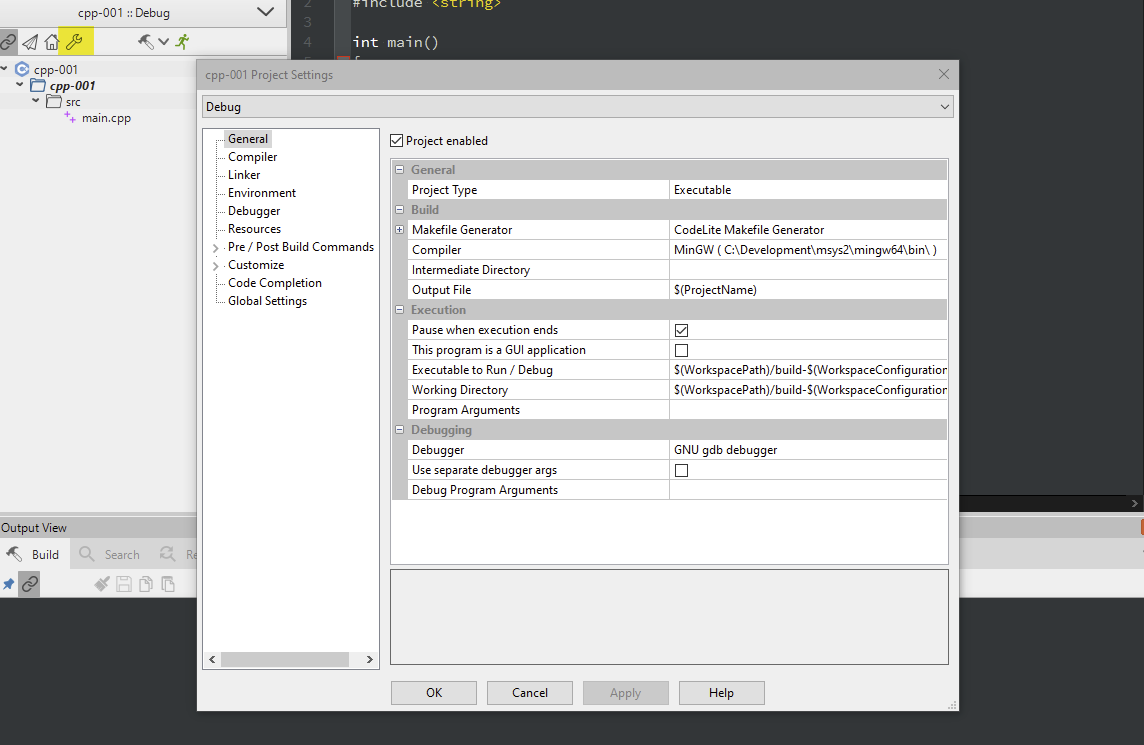
Task: Collapse the Build property group
Action: (399, 209)
